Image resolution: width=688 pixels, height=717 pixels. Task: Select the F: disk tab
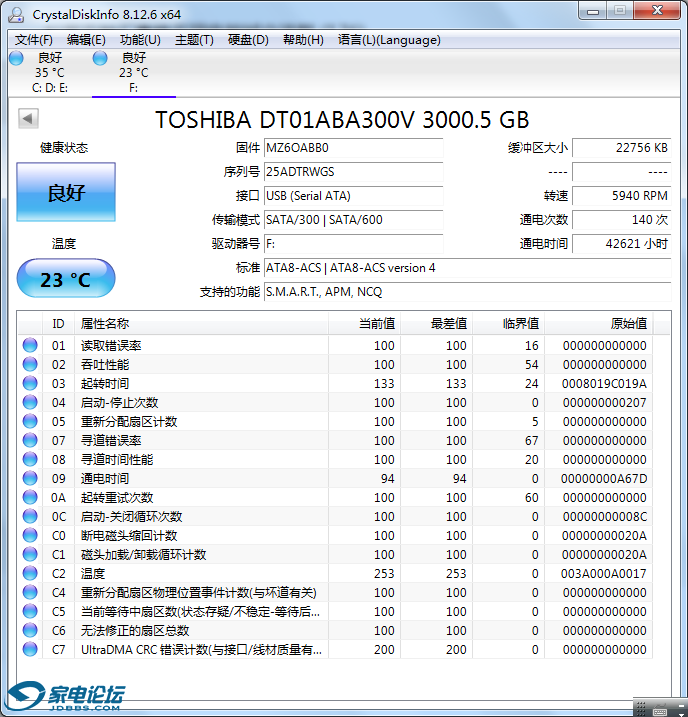point(133,73)
